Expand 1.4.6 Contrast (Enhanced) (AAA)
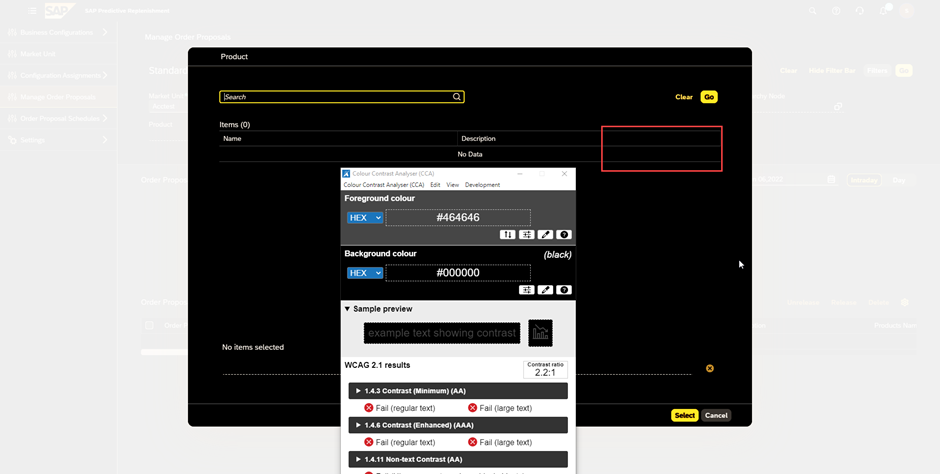 click(x=458, y=425)
